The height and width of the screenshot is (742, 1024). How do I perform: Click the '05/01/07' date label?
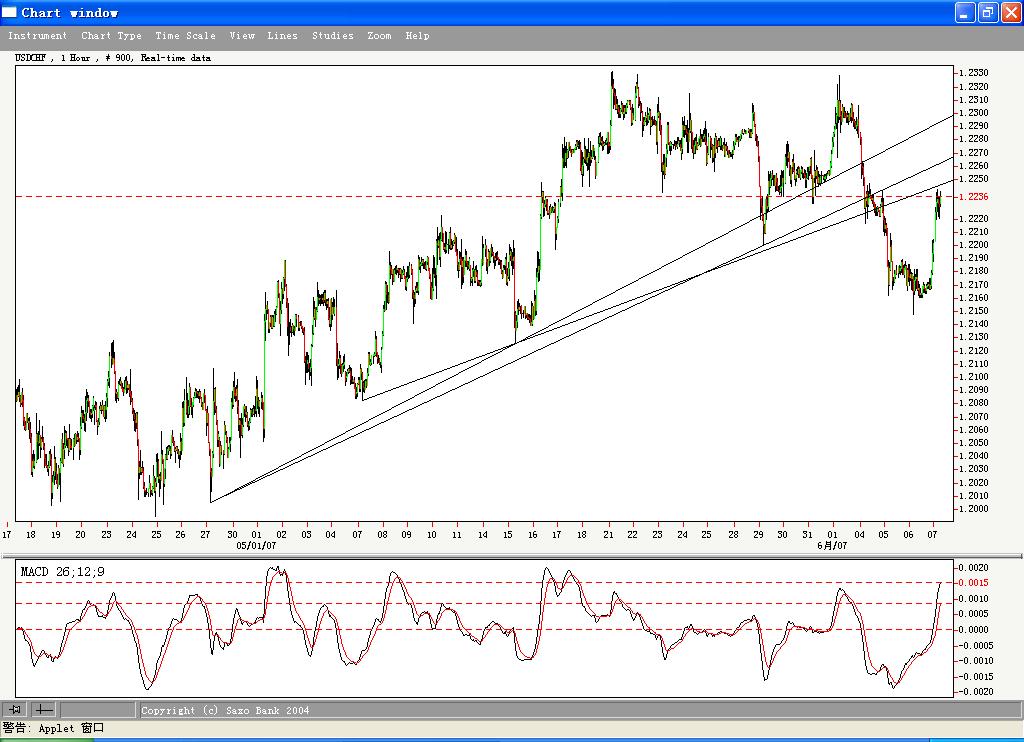click(x=256, y=545)
